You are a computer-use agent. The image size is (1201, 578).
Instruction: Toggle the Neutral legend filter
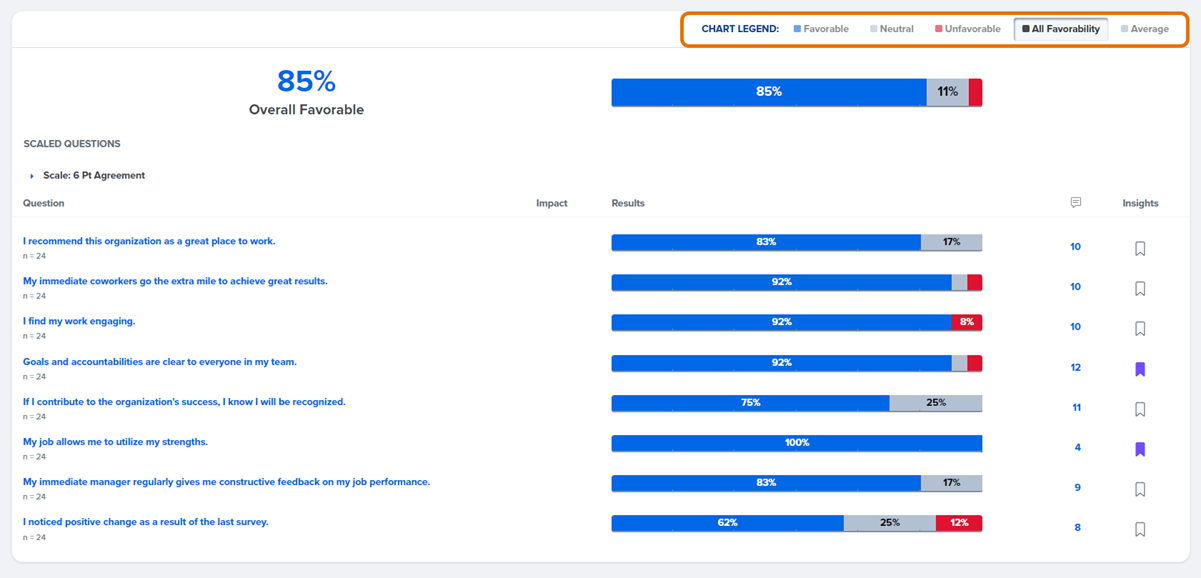(x=892, y=29)
